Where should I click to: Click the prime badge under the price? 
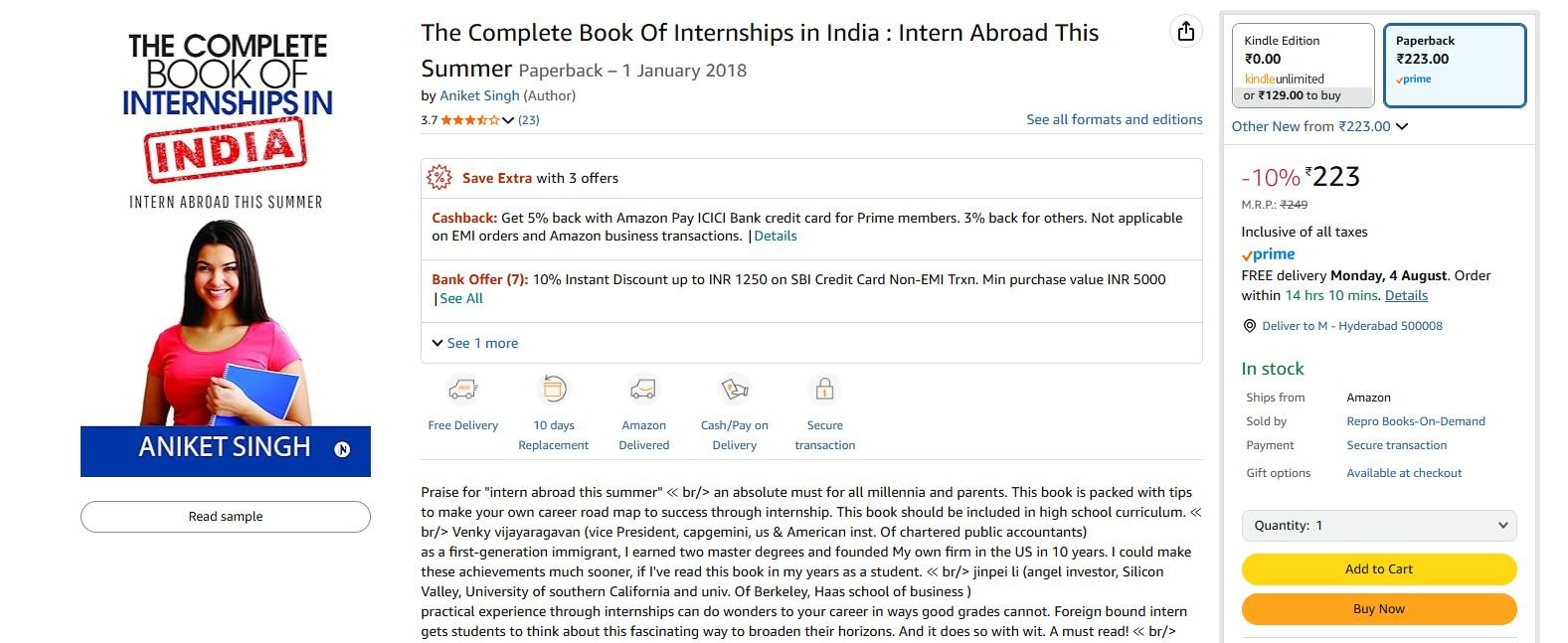tap(1266, 254)
